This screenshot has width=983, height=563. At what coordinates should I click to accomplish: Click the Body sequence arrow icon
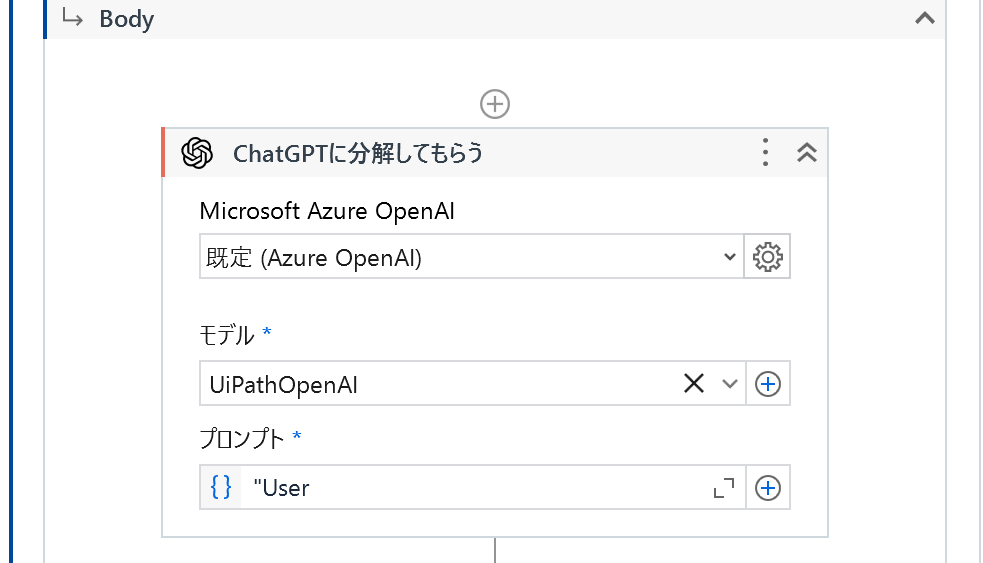(x=72, y=19)
